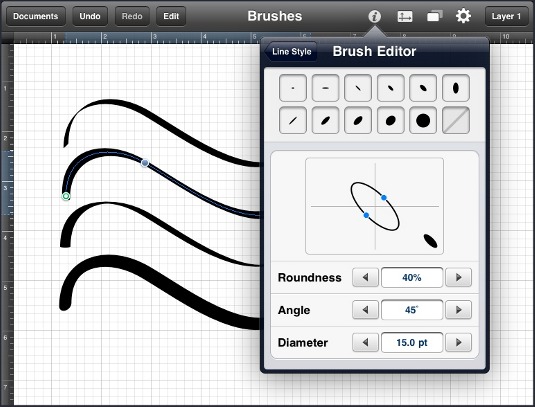Open the Layer 1 selector

(x=506, y=16)
